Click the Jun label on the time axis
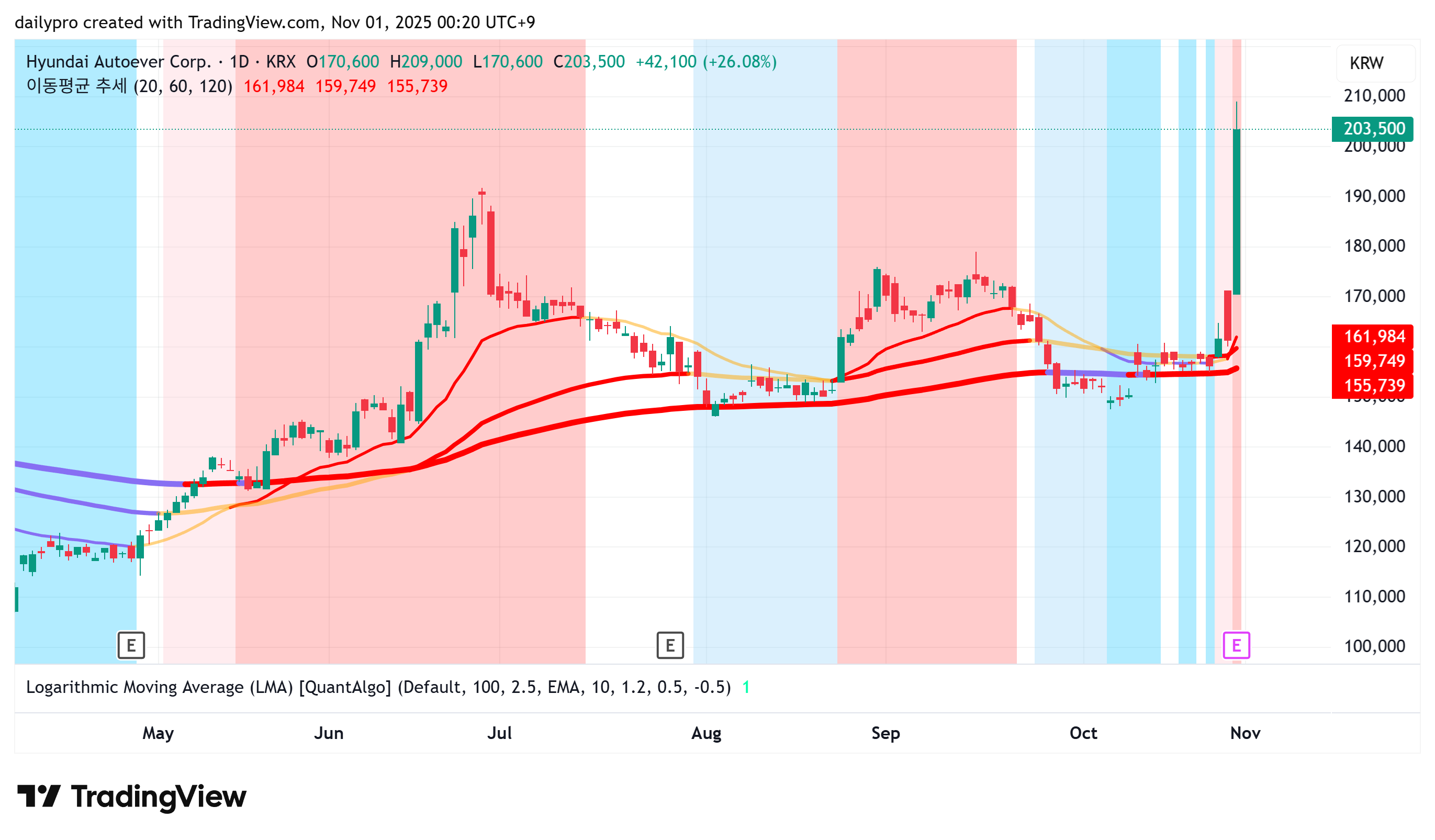 click(x=329, y=733)
